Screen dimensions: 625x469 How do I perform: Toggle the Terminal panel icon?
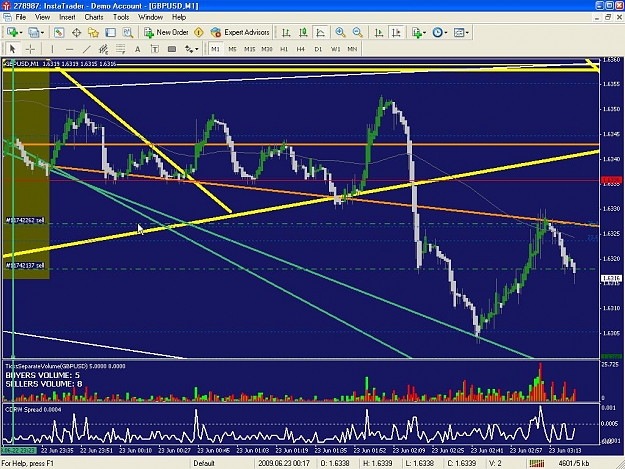coord(110,33)
